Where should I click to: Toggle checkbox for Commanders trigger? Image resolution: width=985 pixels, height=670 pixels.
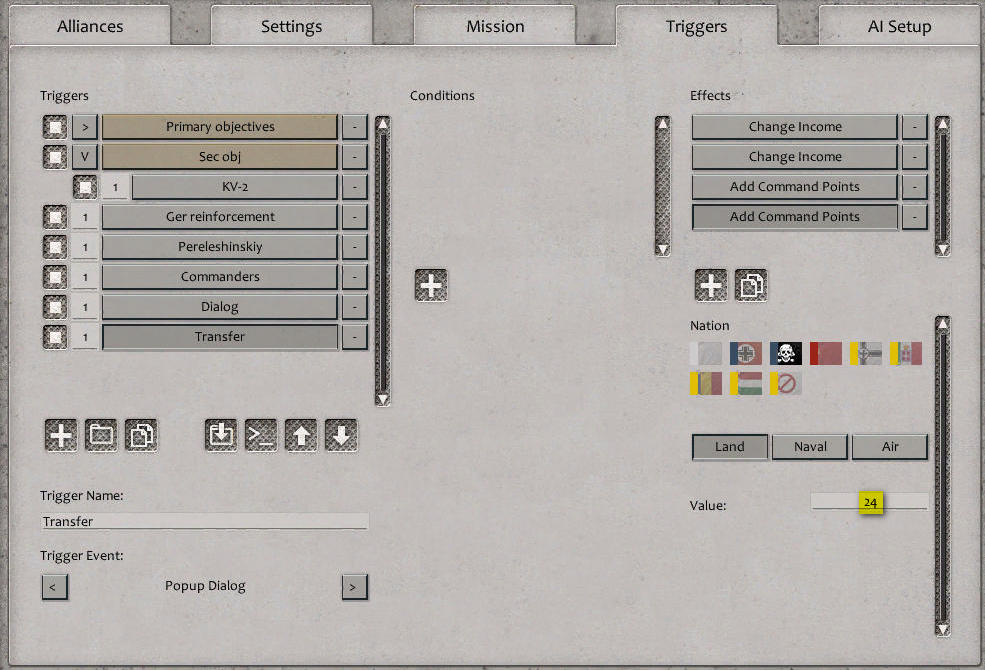tap(55, 277)
